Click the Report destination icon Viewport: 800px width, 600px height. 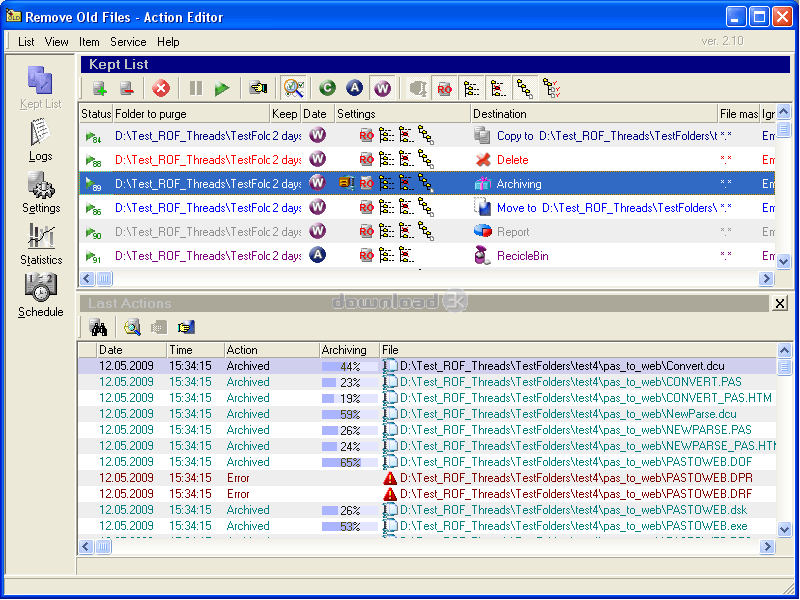483,232
